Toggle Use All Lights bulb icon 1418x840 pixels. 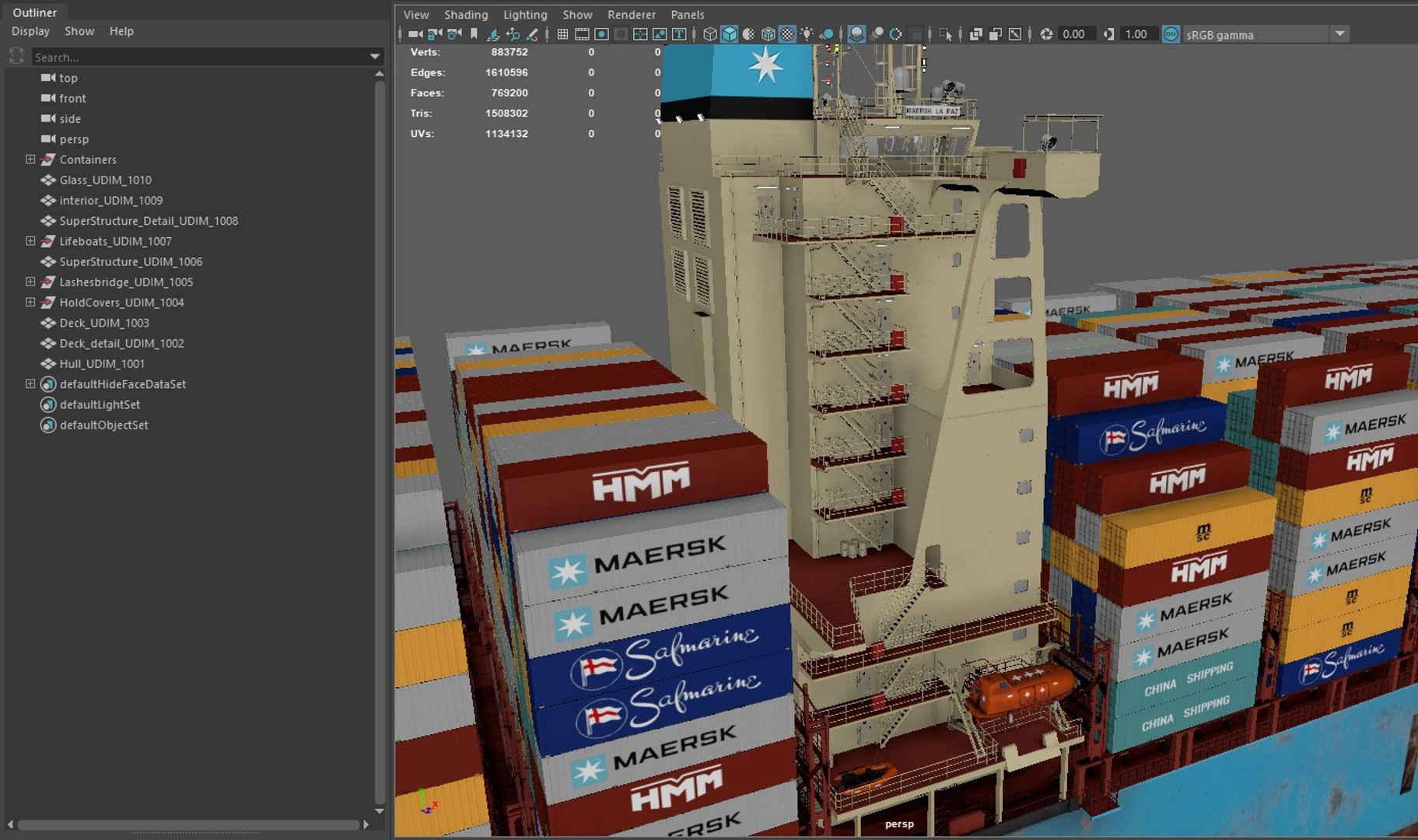coord(807,34)
